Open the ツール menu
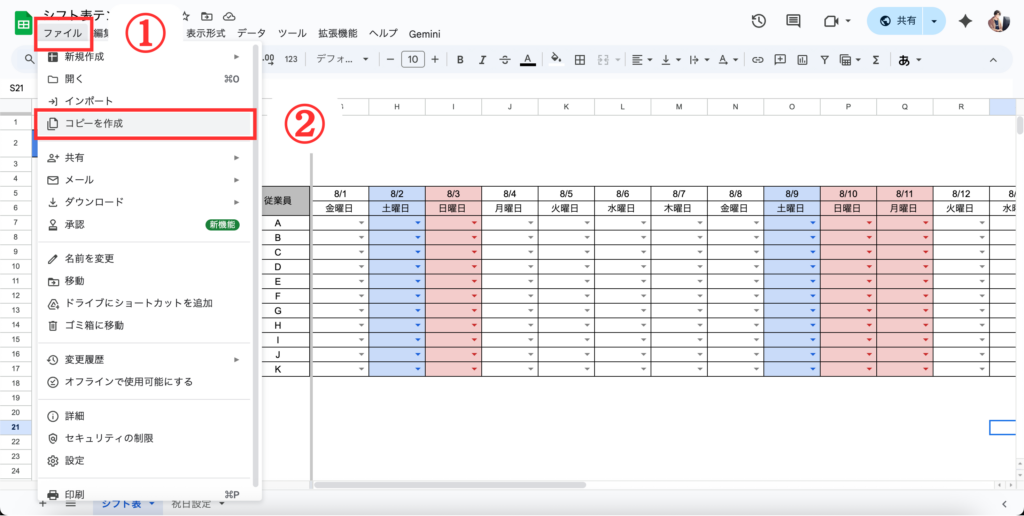1024x516 pixels. [x=291, y=33]
